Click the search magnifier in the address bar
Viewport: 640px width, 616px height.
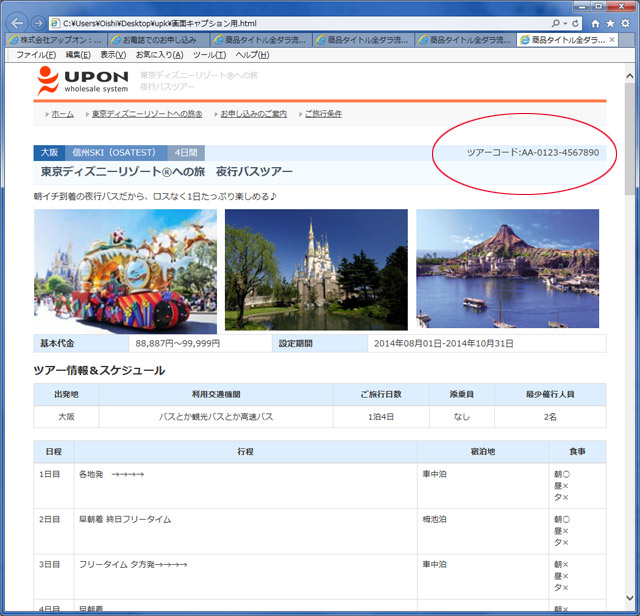click(x=555, y=23)
